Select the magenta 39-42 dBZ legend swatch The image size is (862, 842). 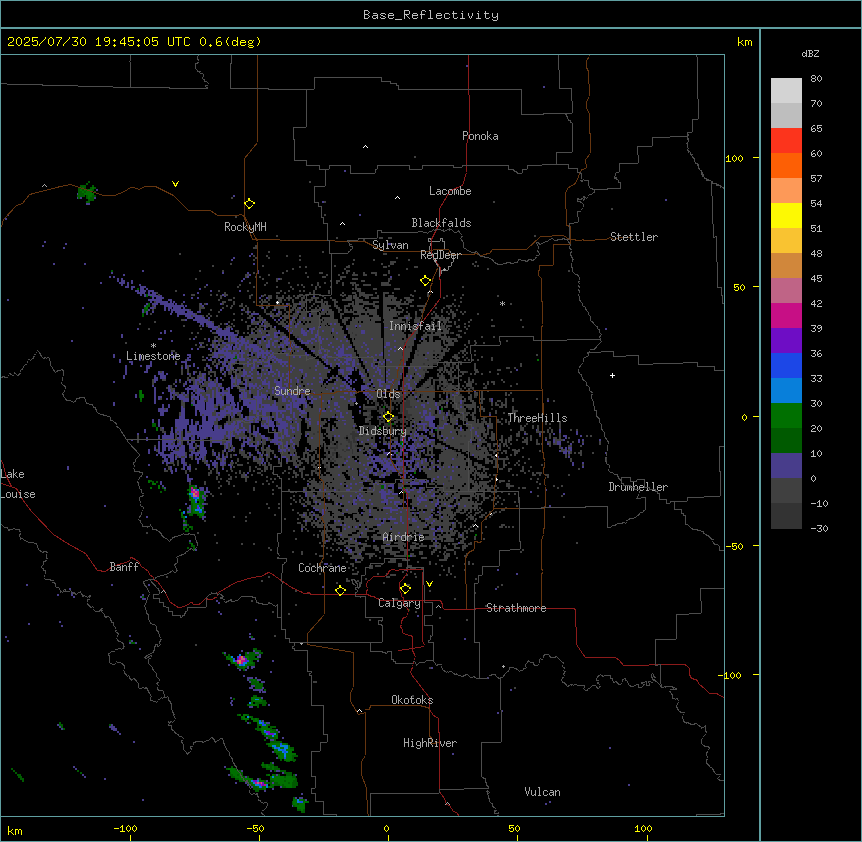click(x=786, y=315)
